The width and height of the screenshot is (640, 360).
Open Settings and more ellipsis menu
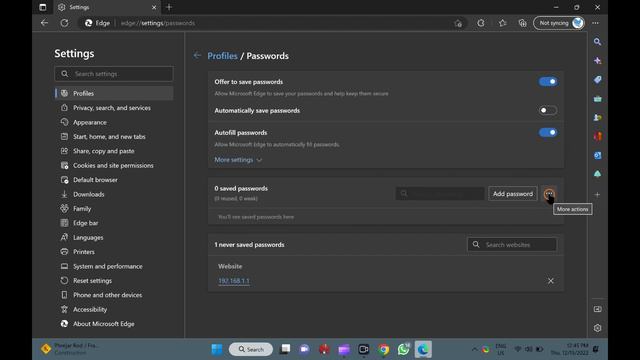click(x=596, y=23)
